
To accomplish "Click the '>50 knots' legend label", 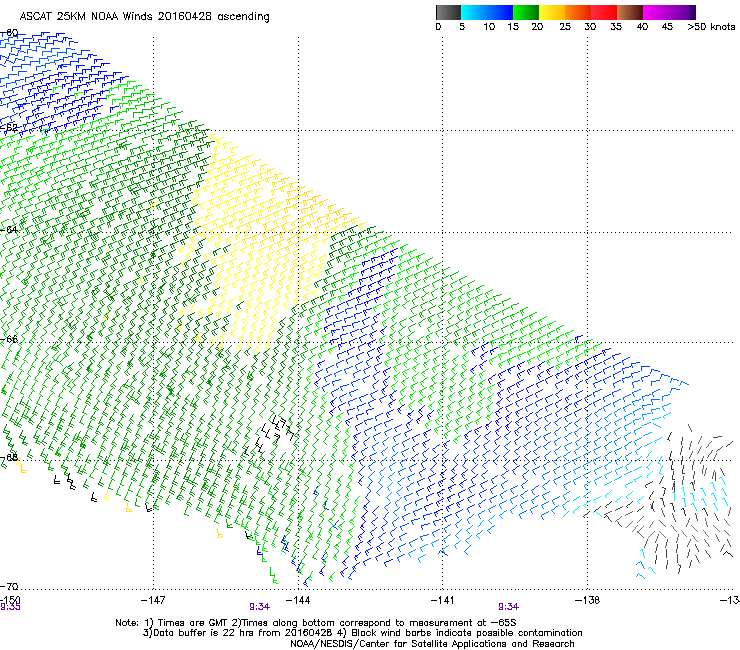I will [x=711, y=26].
